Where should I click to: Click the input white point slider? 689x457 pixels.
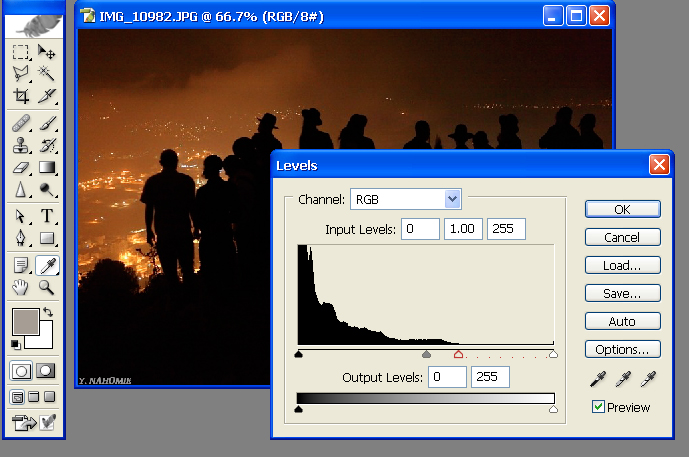(553, 354)
